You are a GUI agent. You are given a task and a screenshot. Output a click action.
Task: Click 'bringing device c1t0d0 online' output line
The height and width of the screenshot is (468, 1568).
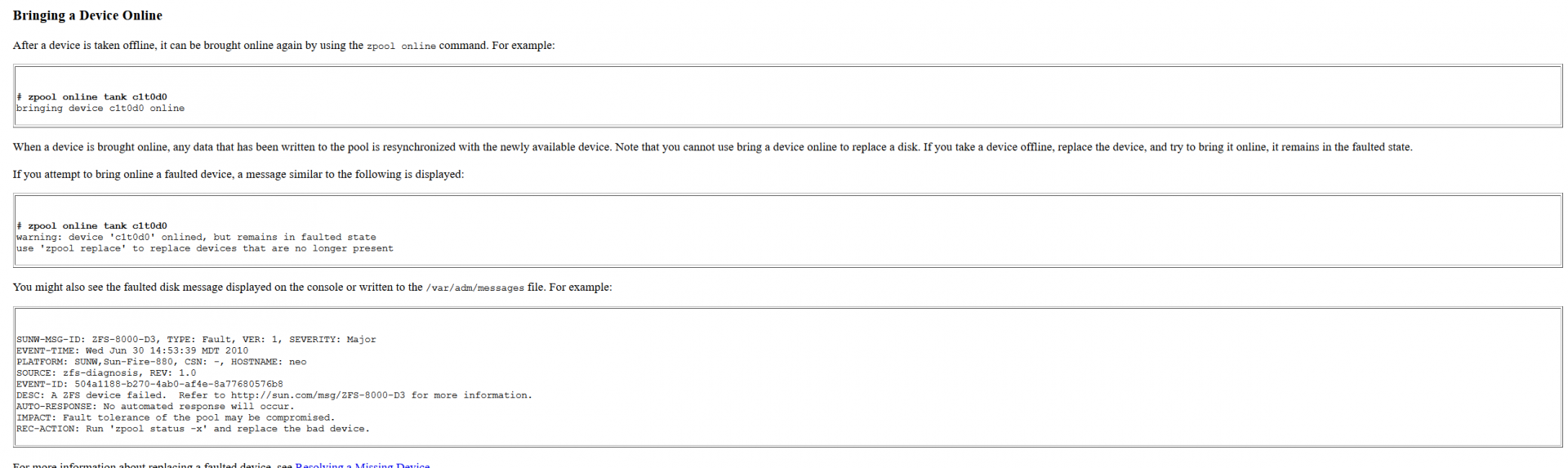tap(100, 109)
